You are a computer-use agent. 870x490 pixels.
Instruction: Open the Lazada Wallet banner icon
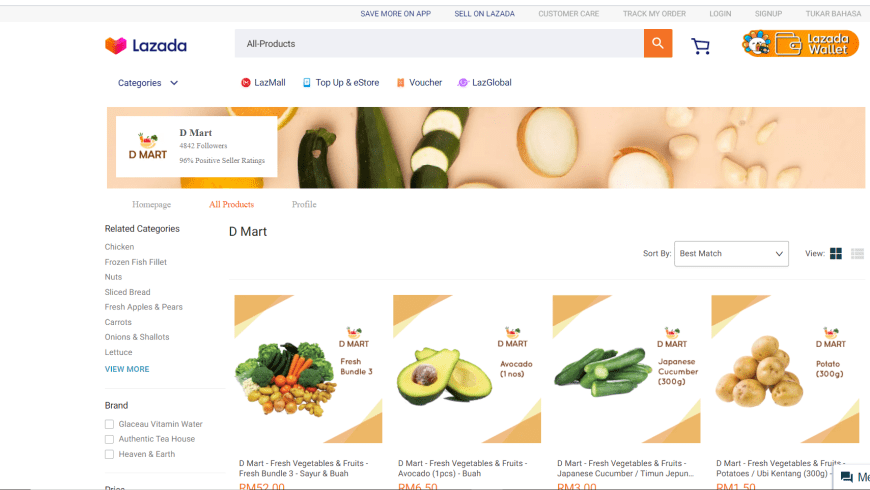click(x=800, y=43)
